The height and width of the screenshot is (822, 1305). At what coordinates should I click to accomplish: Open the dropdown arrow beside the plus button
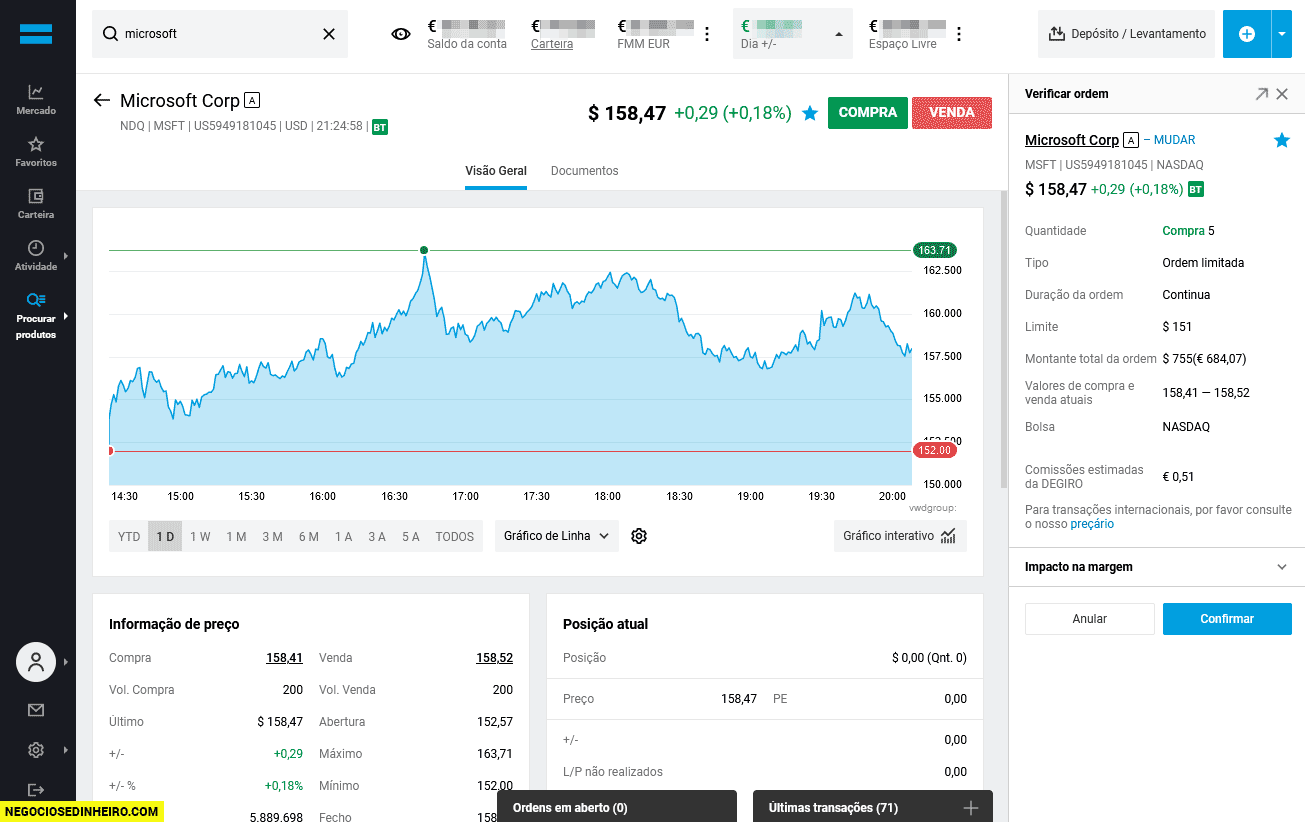[x=1282, y=34]
